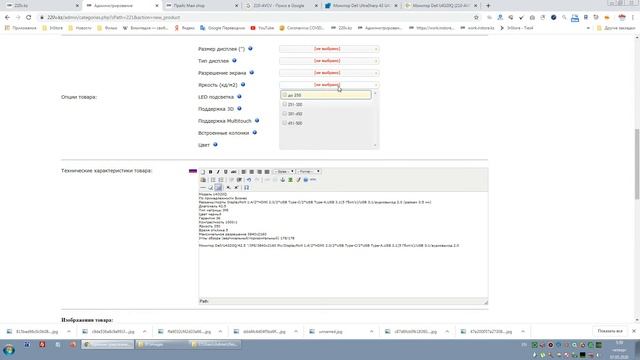Viewport: 640px width, 360px height.
Task: Show info for Встроенные колонки option
Action: pos(254,133)
